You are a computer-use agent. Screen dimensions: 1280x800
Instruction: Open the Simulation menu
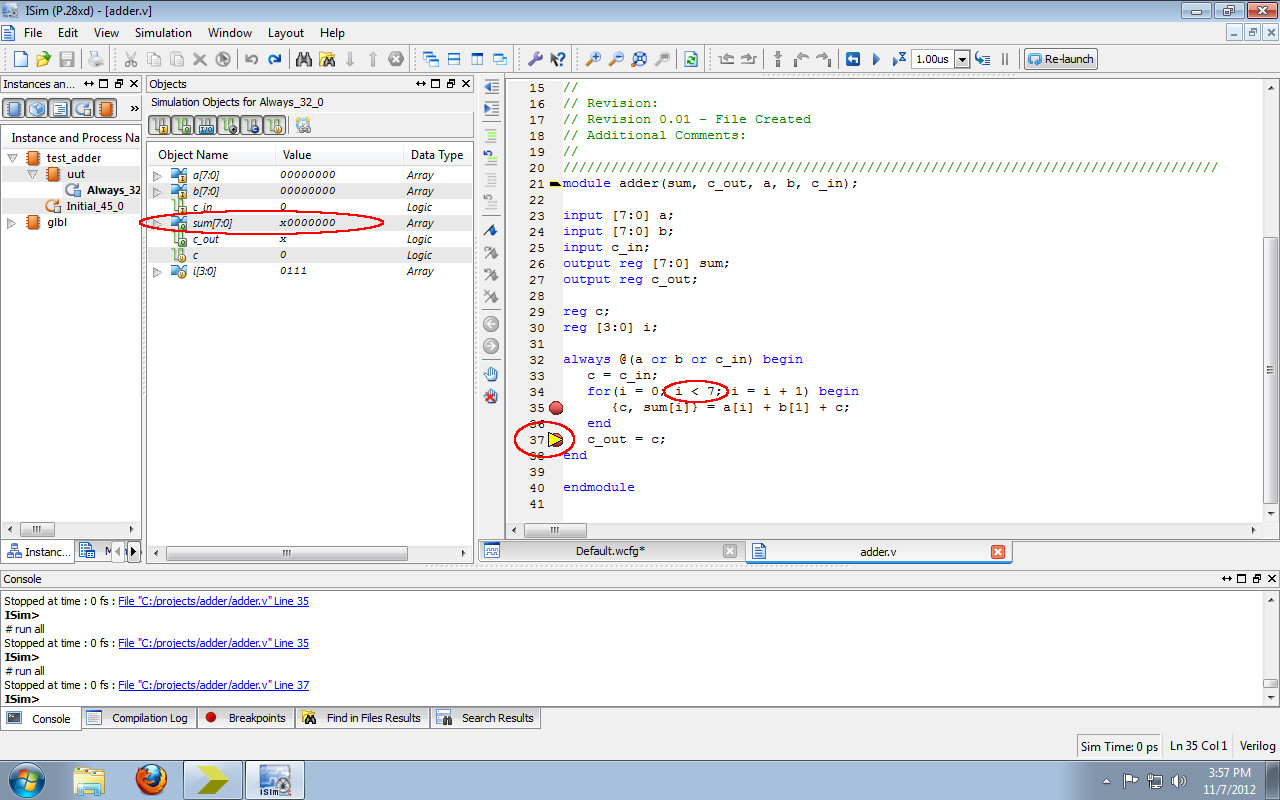coord(163,32)
